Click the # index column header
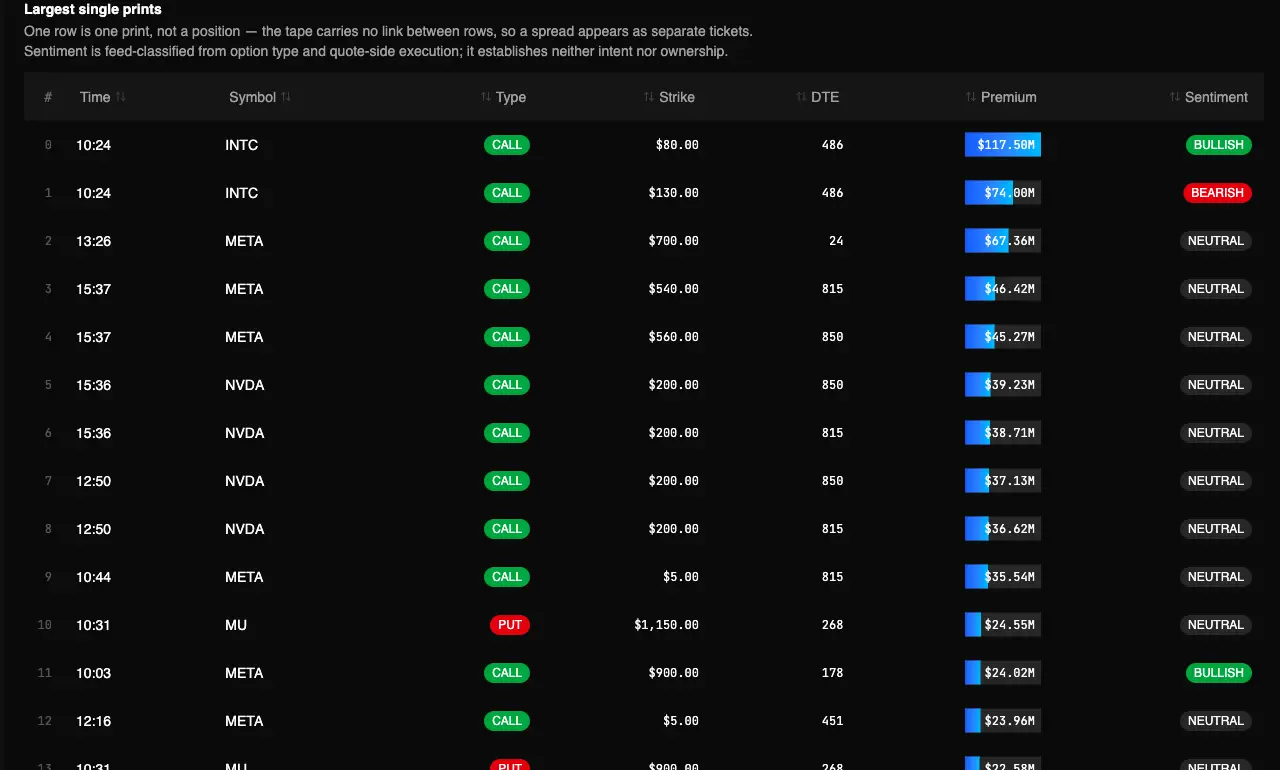Image resolution: width=1280 pixels, height=770 pixels. [x=48, y=97]
